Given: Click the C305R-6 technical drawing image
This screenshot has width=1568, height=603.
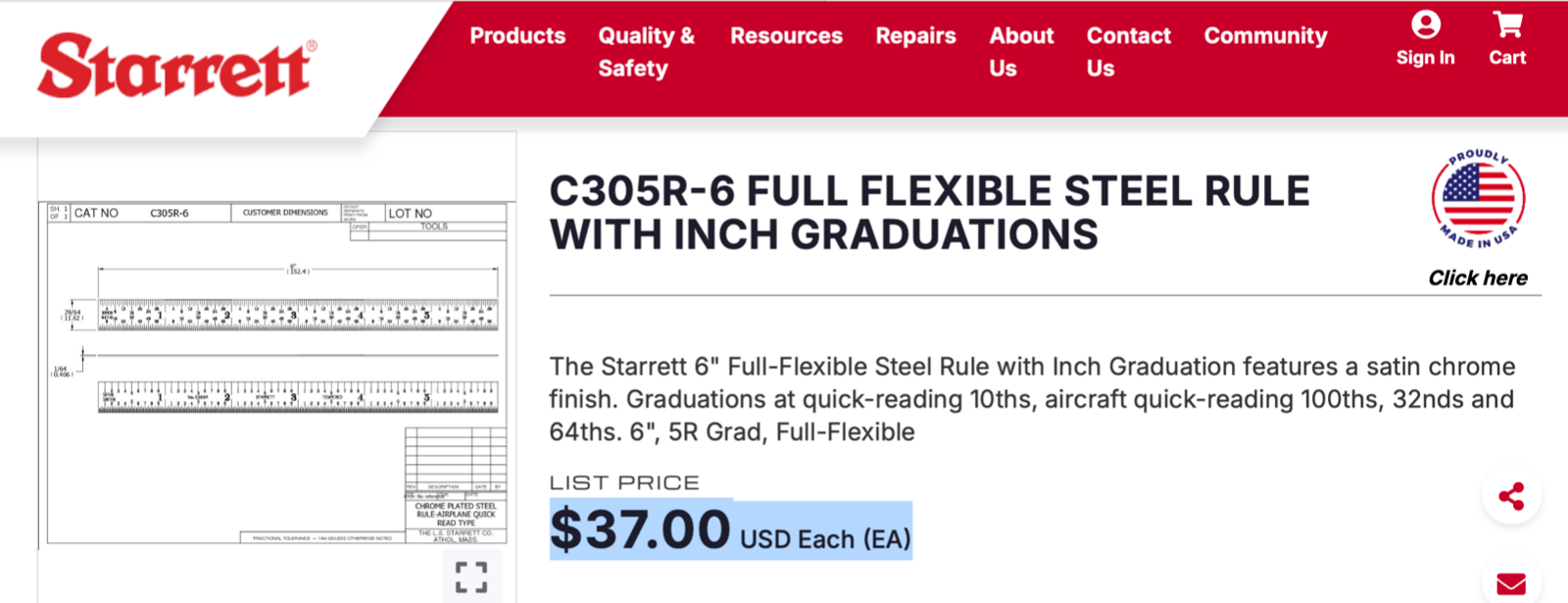Looking at the screenshot, I should 277,373.
